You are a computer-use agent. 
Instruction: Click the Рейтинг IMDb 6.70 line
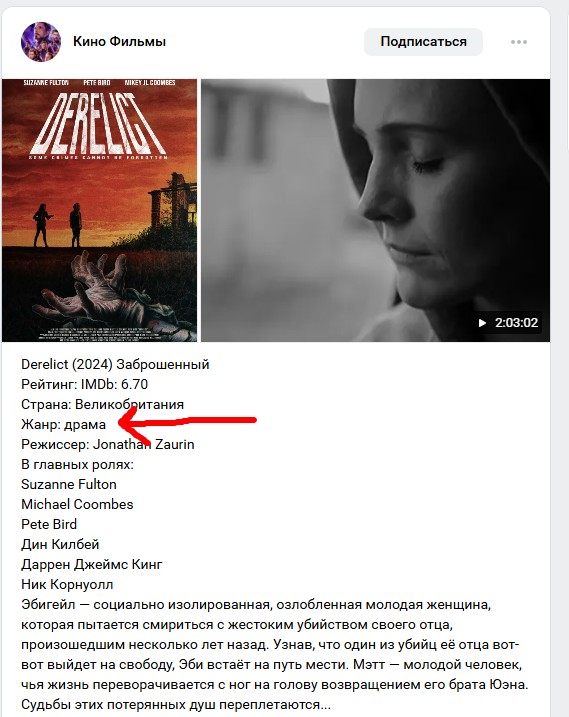85,384
